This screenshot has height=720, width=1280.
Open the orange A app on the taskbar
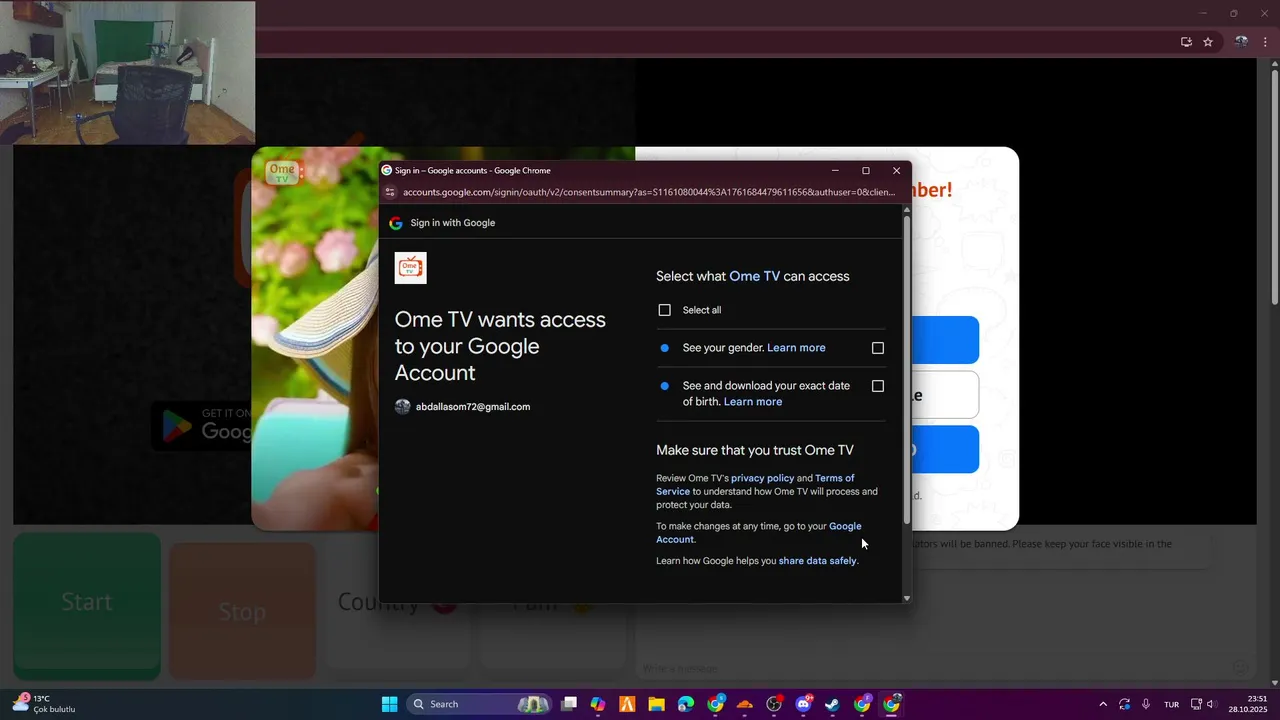[x=627, y=704]
